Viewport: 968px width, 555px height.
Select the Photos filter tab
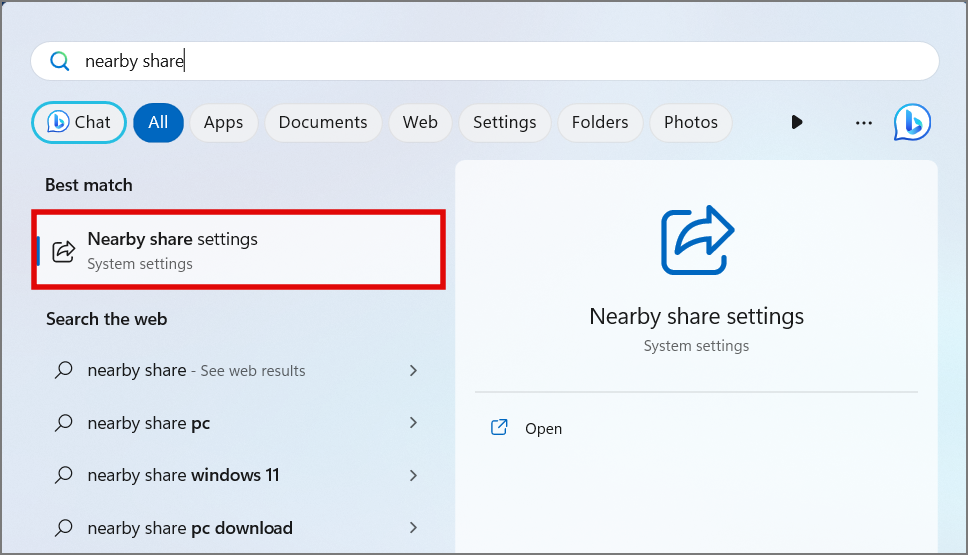pos(690,122)
